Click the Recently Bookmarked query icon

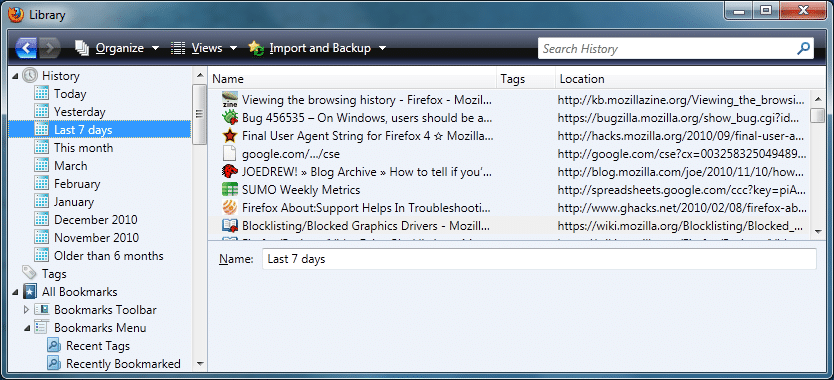click(54, 364)
